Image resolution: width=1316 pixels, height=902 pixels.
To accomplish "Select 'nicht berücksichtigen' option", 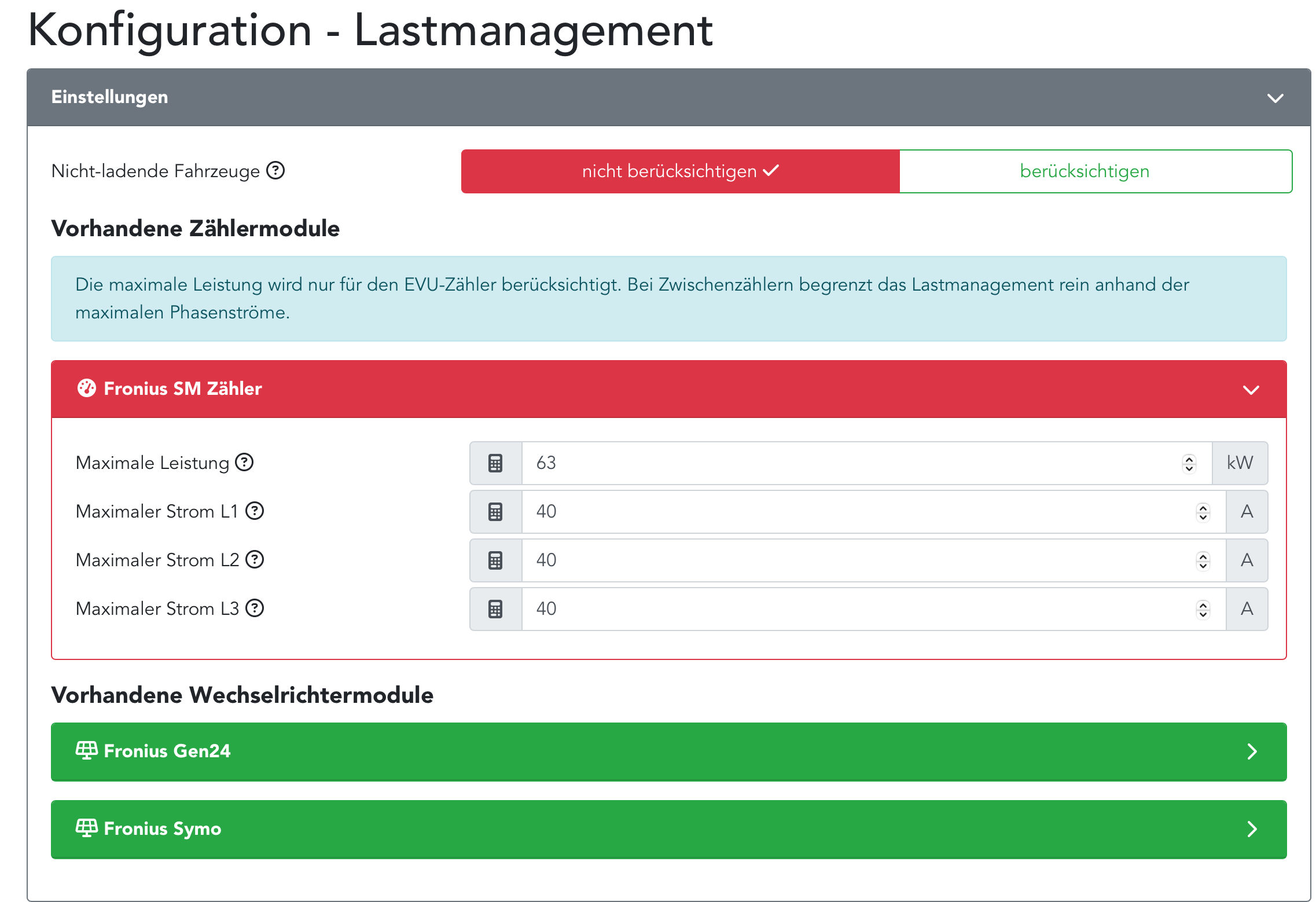I will [680, 171].
